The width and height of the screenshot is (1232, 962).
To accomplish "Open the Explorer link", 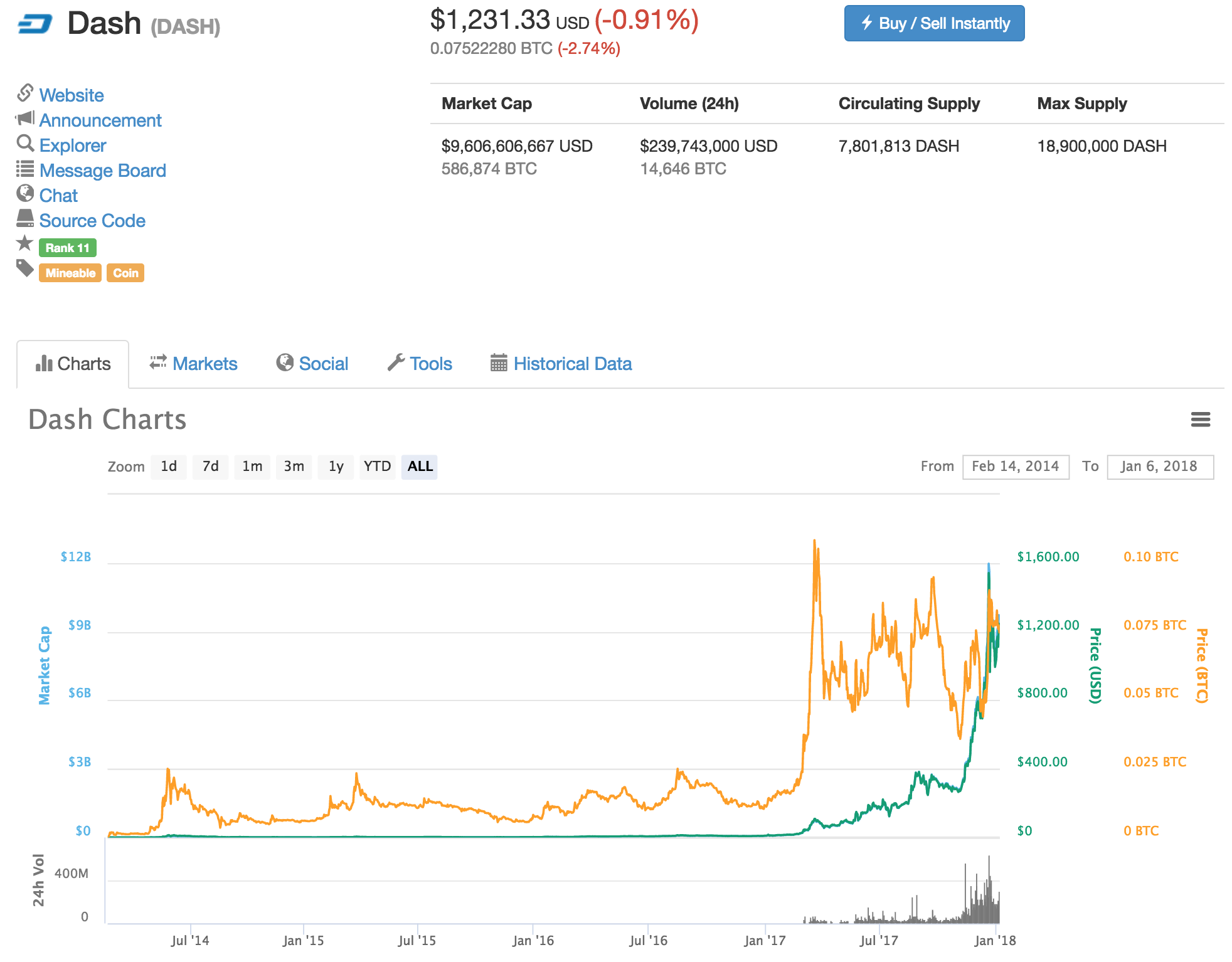I will coord(73,145).
